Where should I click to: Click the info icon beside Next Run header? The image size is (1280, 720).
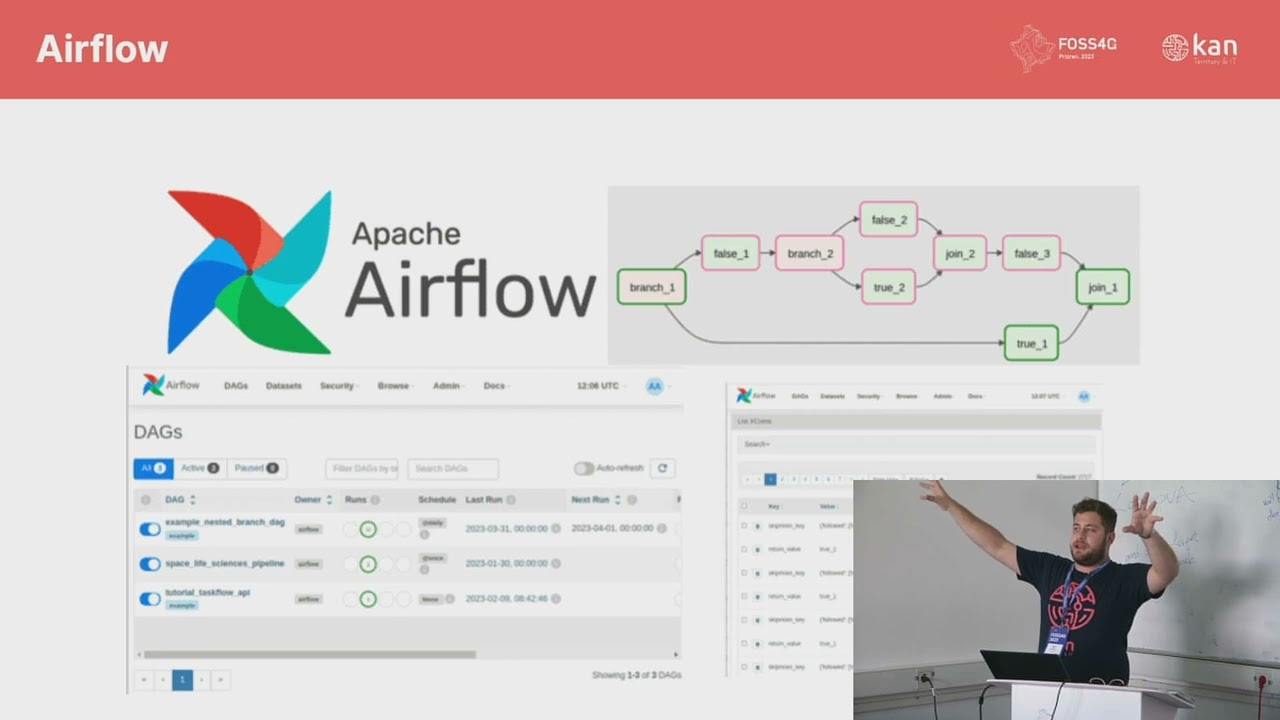click(x=632, y=500)
